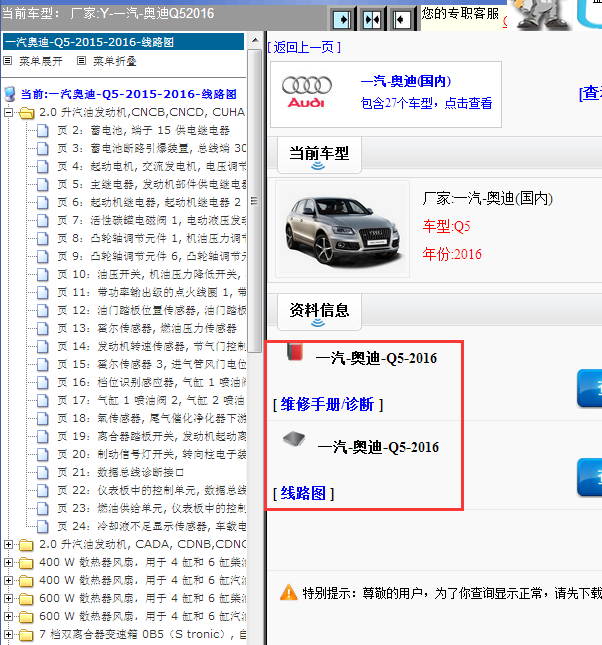Click the 菜单展开 expand-menu icon
Viewport: 602px width, 645px height.
pos(7,61)
